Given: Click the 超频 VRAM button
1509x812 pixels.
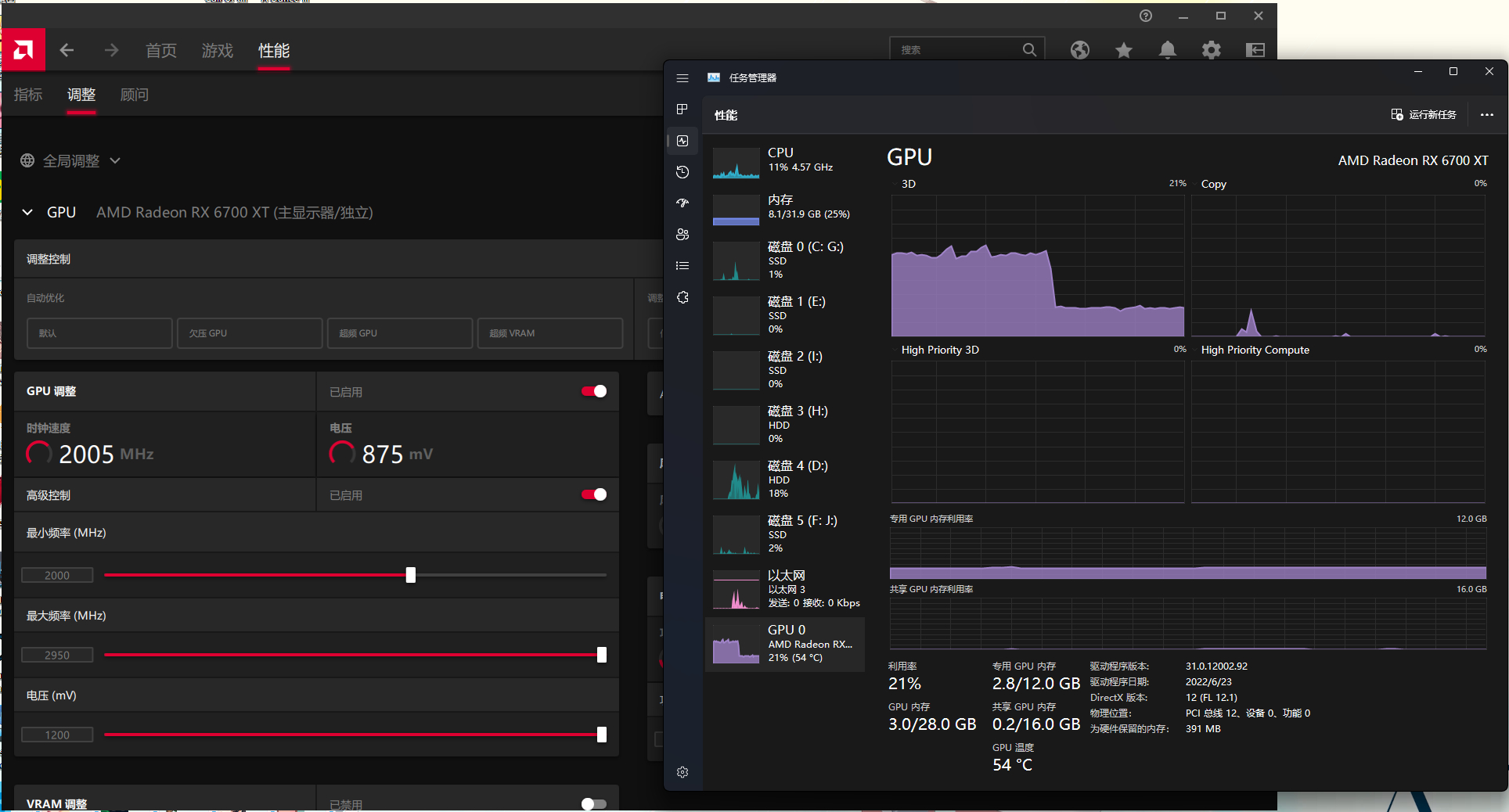Looking at the screenshot, I should click(550, 333).
